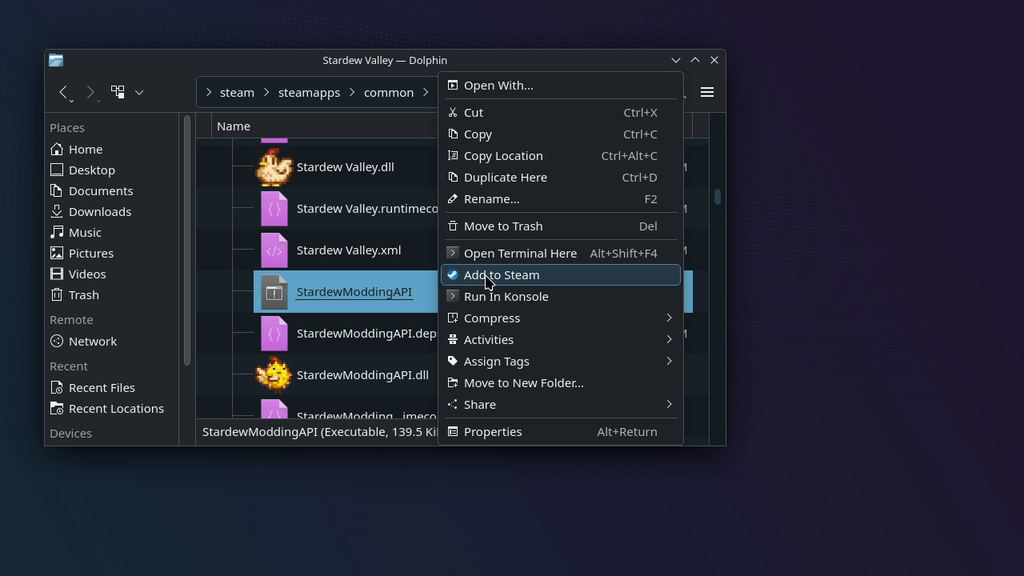Choose Copy from context menu
This screenshot has height=576, width=1024.
pos(560,134)
